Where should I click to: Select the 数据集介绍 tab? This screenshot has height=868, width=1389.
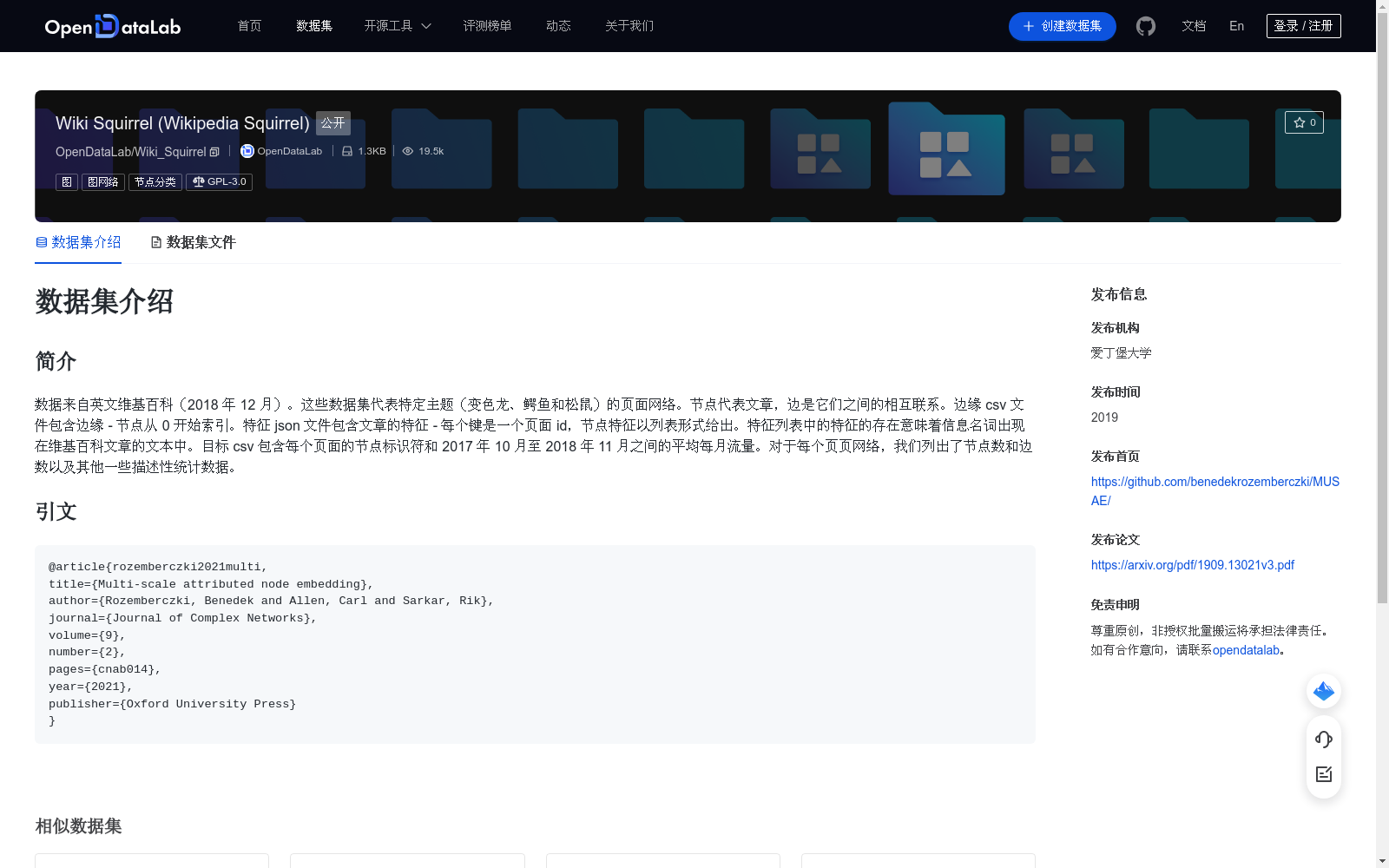(x=78, y=242)
